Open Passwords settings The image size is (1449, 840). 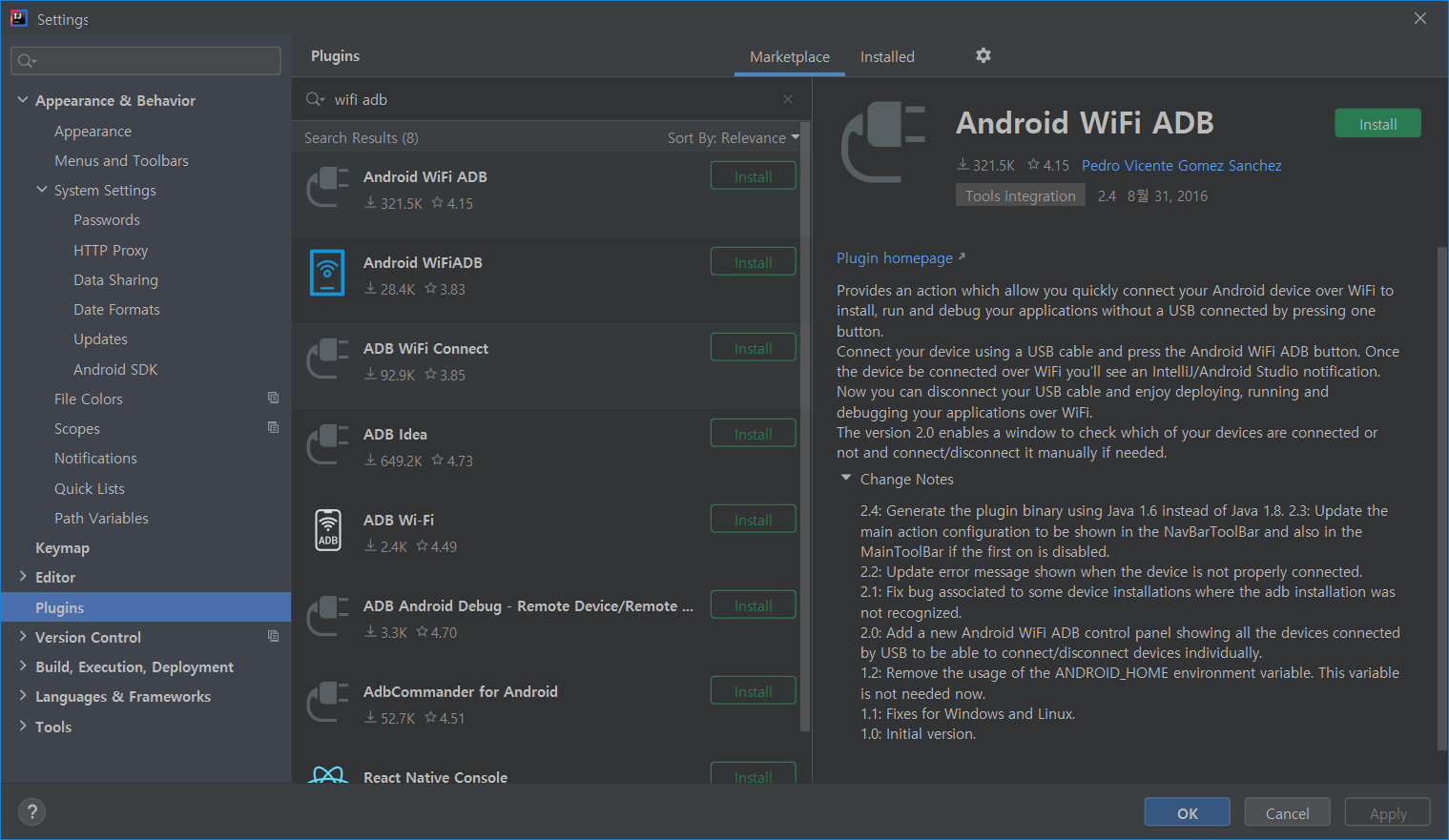(x=107, y=220)
